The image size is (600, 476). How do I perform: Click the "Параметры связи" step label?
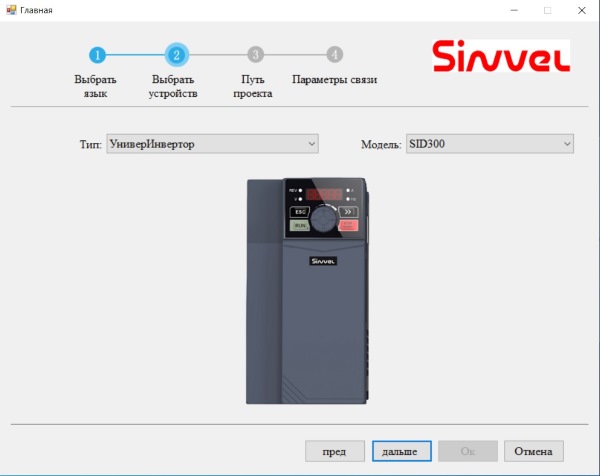click(334, 79)
